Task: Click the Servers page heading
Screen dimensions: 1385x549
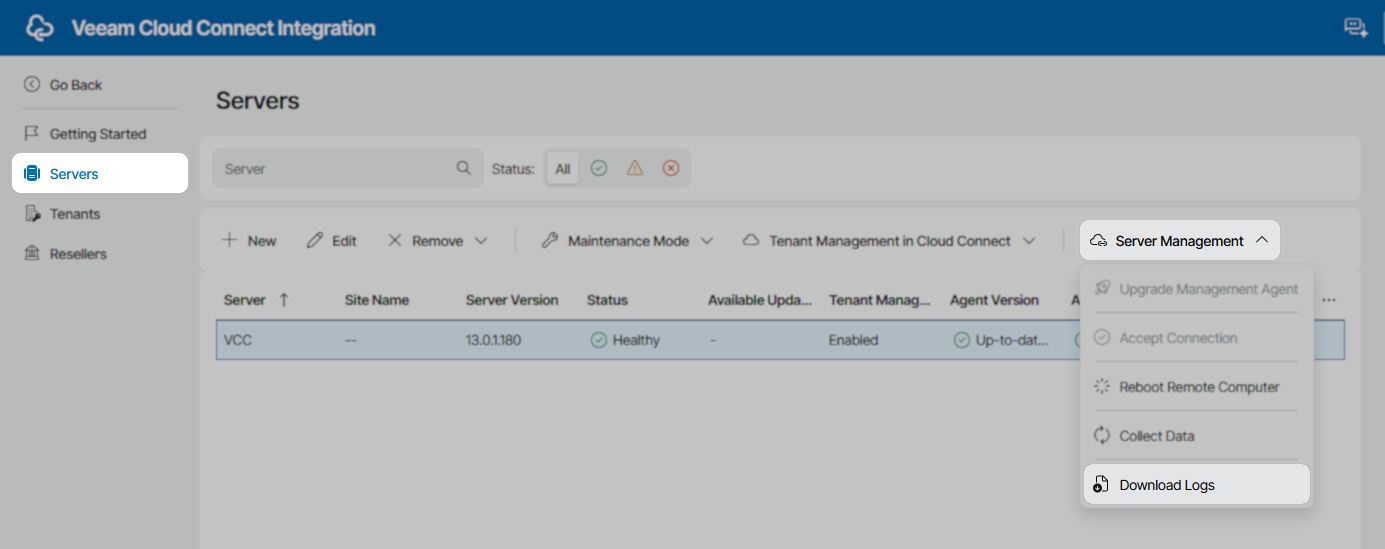Action: pos(257,101)
